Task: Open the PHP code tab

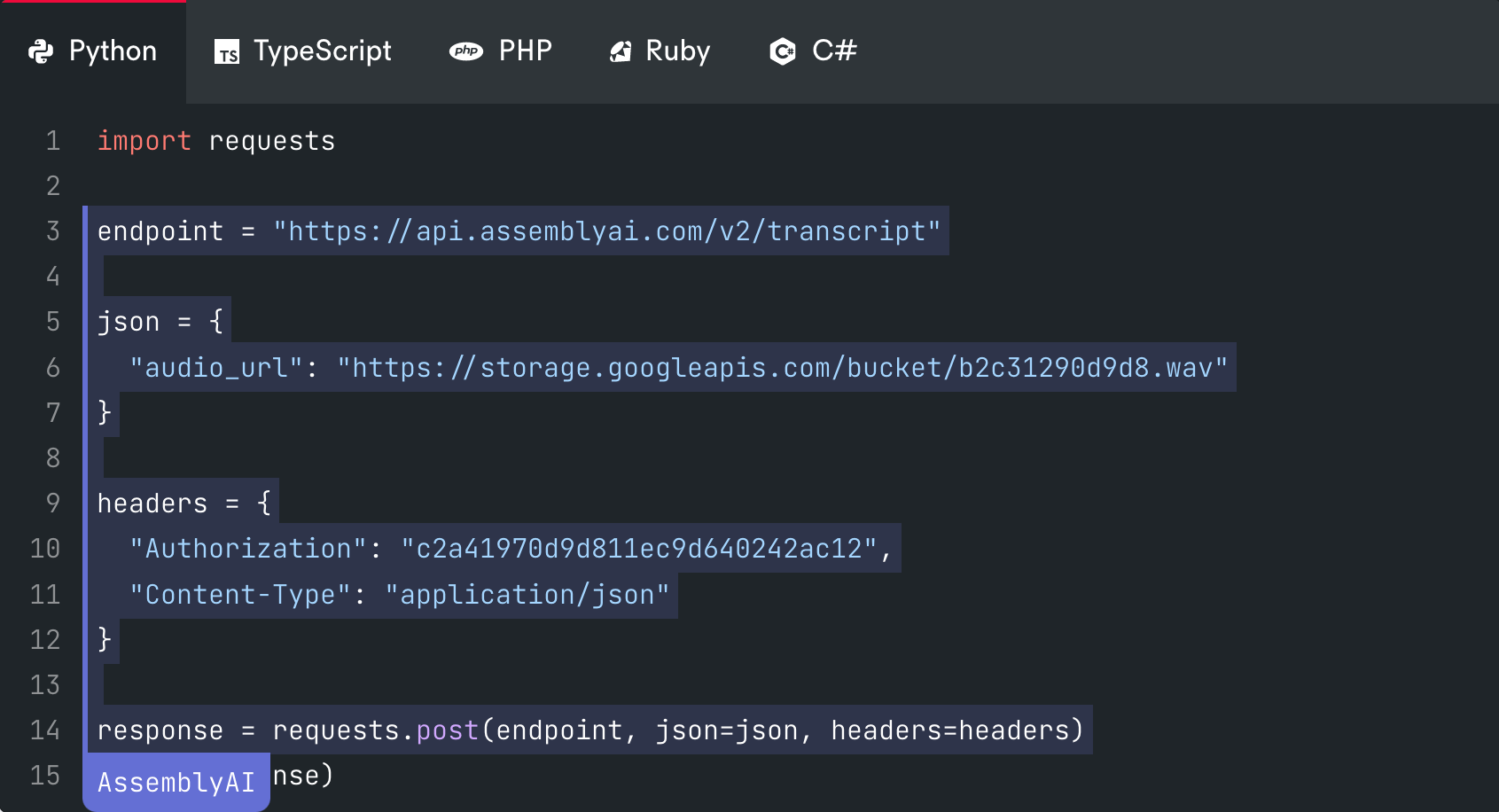Action: [501, 51]
